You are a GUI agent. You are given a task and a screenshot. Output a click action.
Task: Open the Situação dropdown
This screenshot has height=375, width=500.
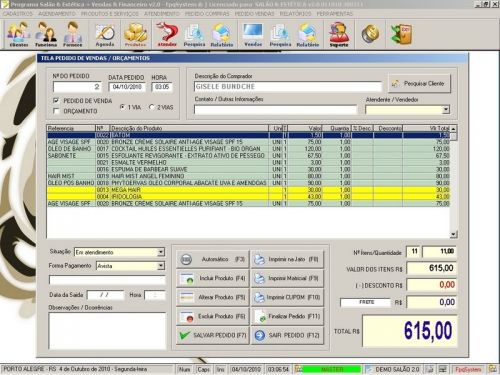(161, 252)
